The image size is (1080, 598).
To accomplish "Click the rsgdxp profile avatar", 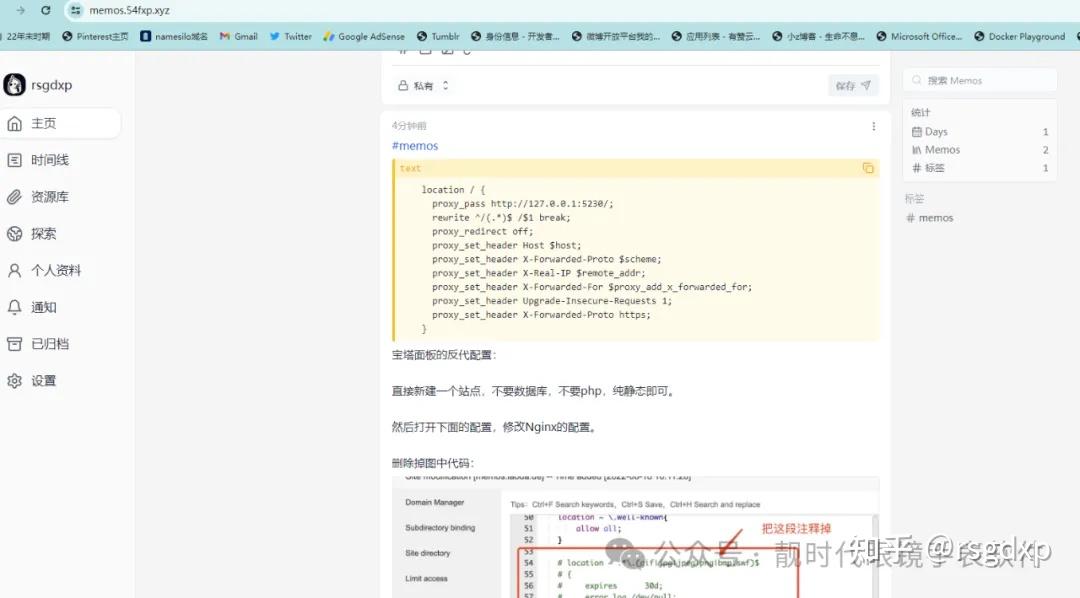I will point(14,84).
